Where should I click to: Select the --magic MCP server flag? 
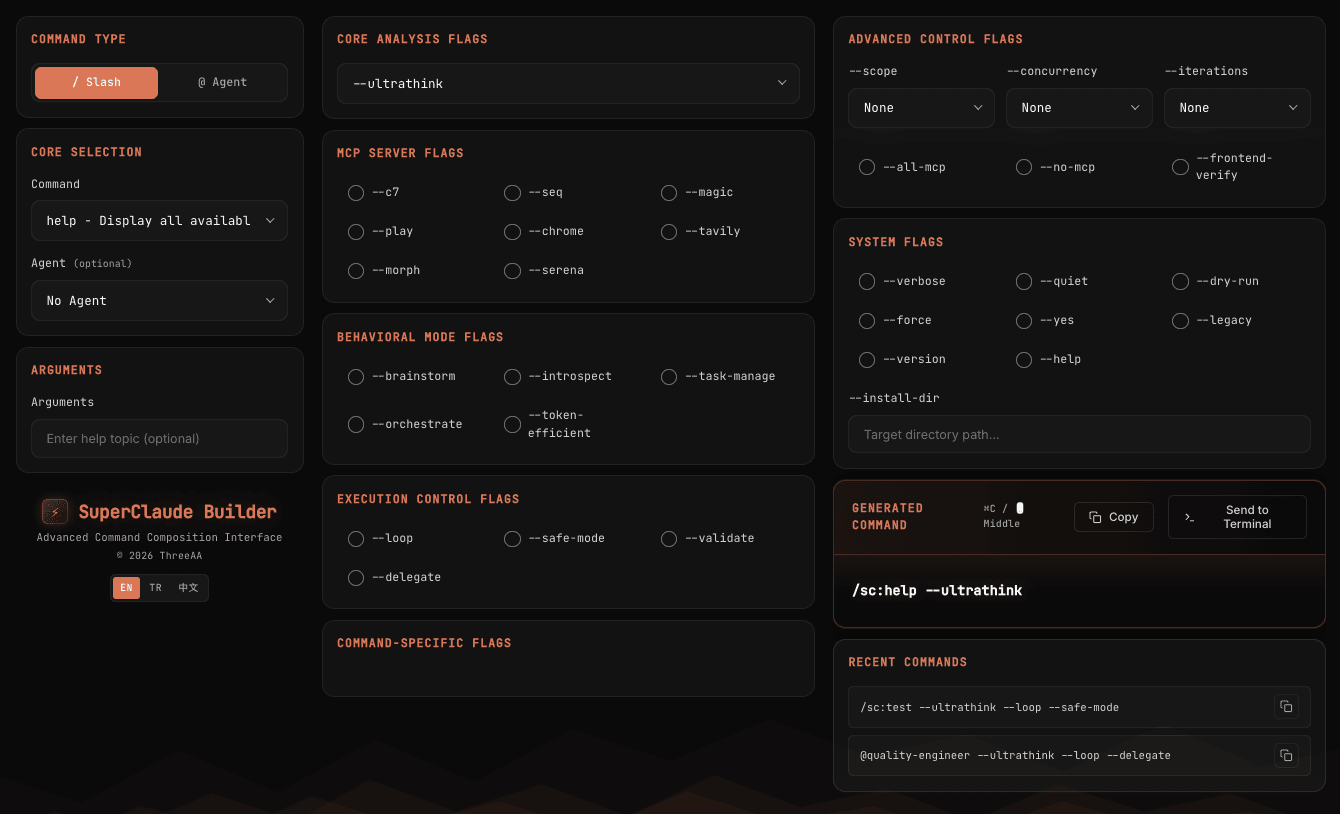click(668, 192)
